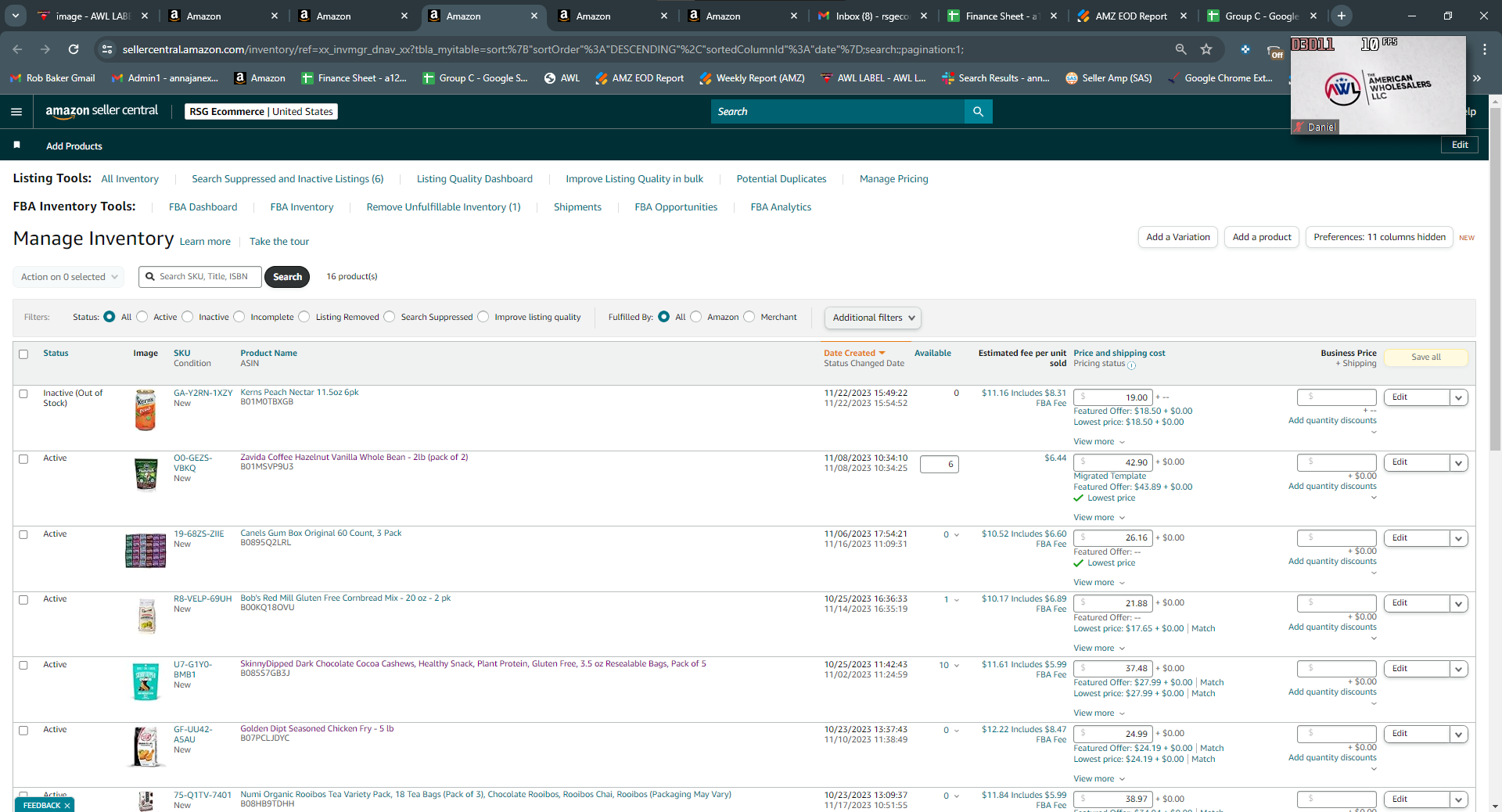Click the amazon seller central logo
Screen dimensions: 1502x812
pos(102,111)
